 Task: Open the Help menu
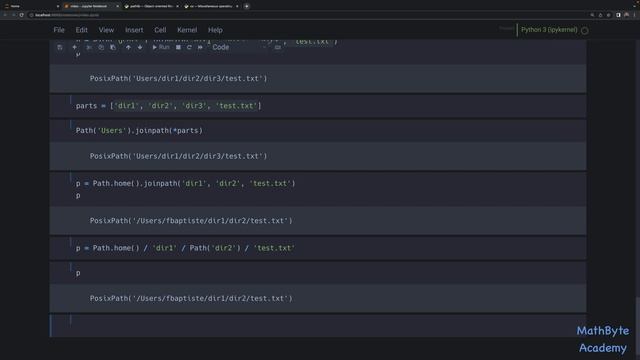point(215,30)
